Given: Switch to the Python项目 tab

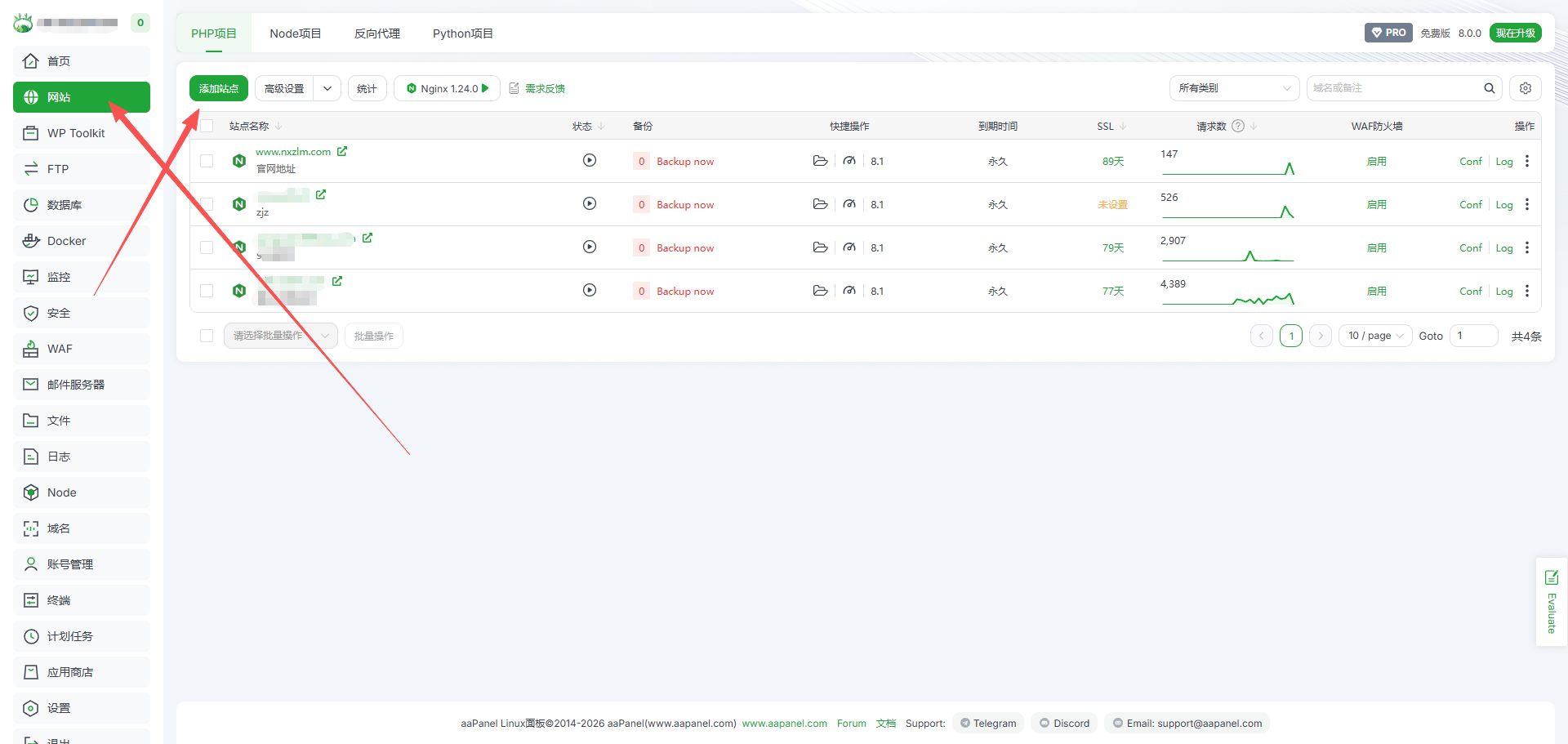Looking at the screenshot, I should coord(462,33).
